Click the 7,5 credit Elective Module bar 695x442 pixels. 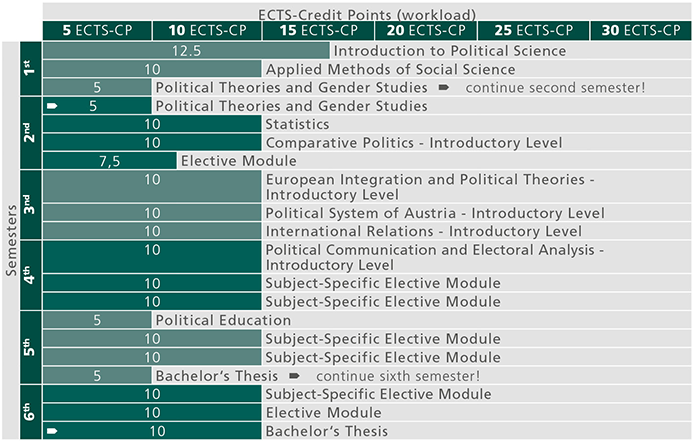[110, 161]
